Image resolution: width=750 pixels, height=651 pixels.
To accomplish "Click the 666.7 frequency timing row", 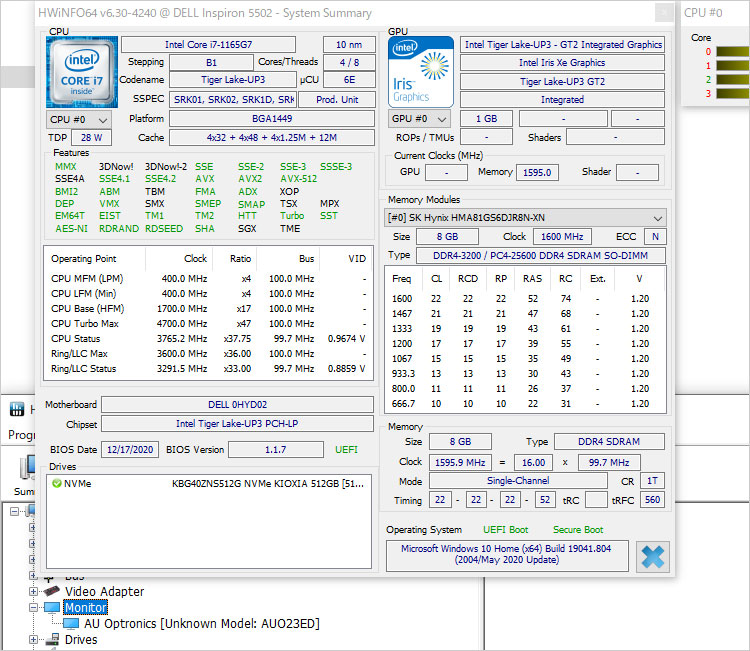I will click(525, 404).
